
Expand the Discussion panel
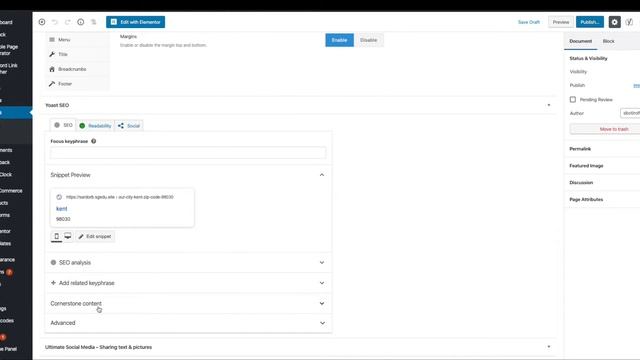coord(602,182)
